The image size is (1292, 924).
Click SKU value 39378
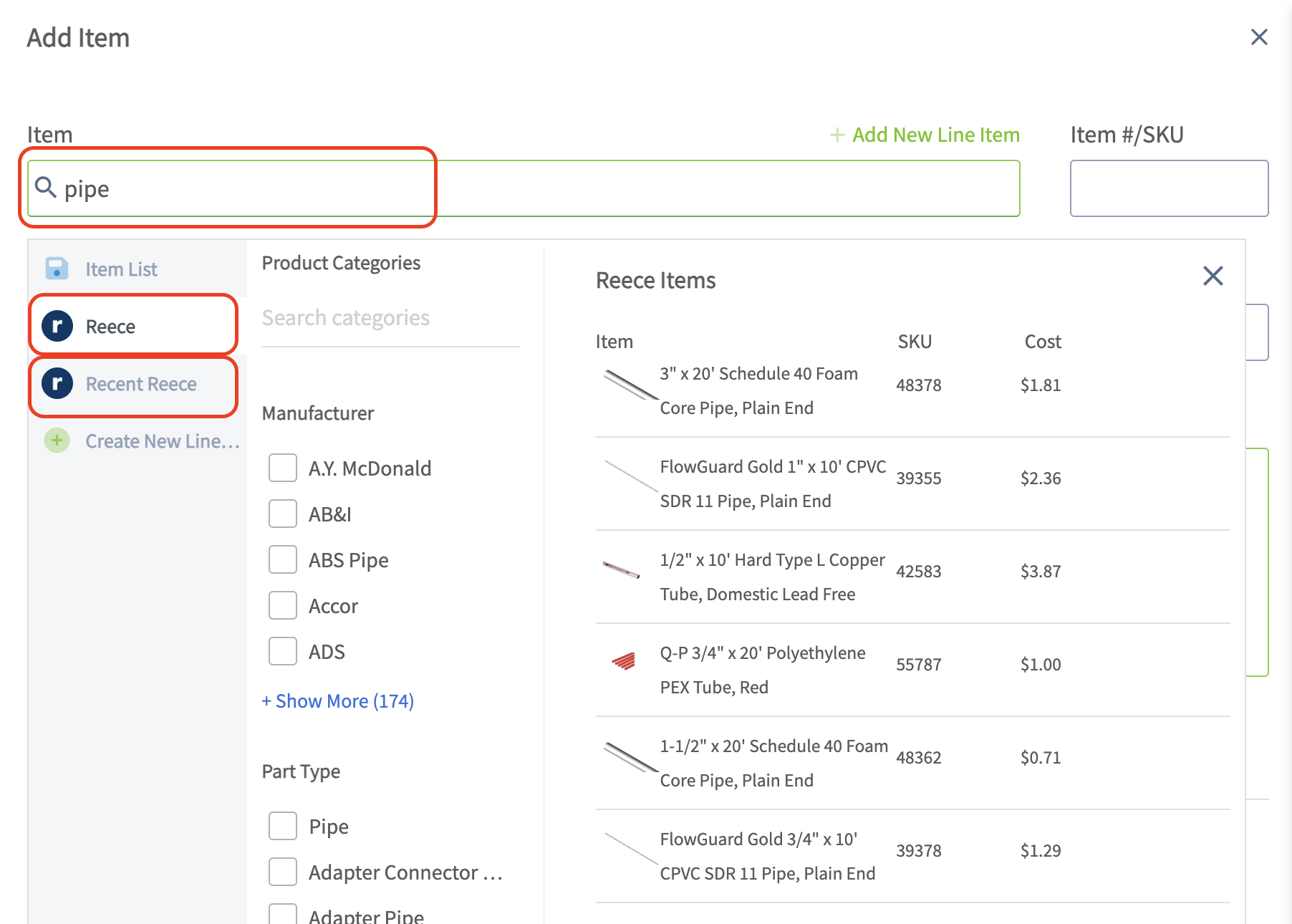[919, 851]
